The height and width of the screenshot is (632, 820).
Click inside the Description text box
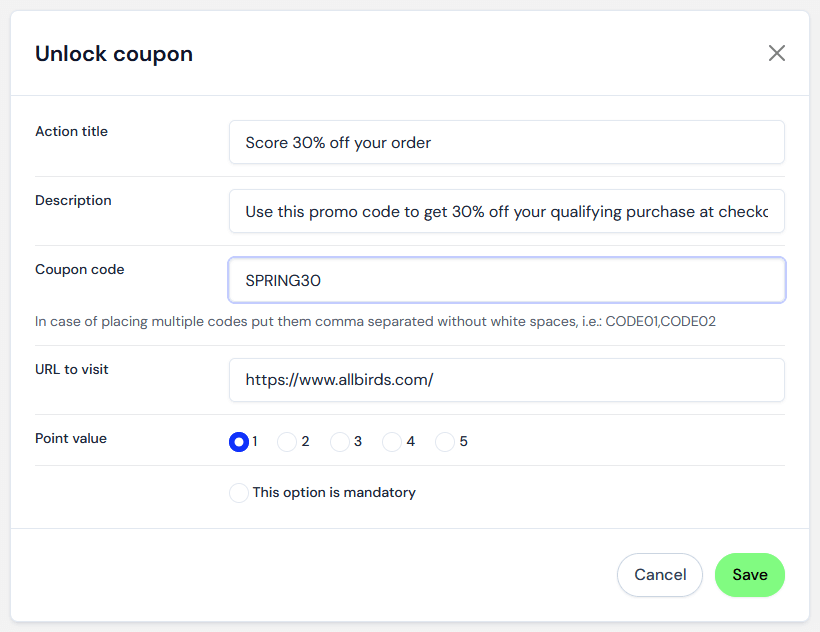pyautogui.click(x=506, y=211)
